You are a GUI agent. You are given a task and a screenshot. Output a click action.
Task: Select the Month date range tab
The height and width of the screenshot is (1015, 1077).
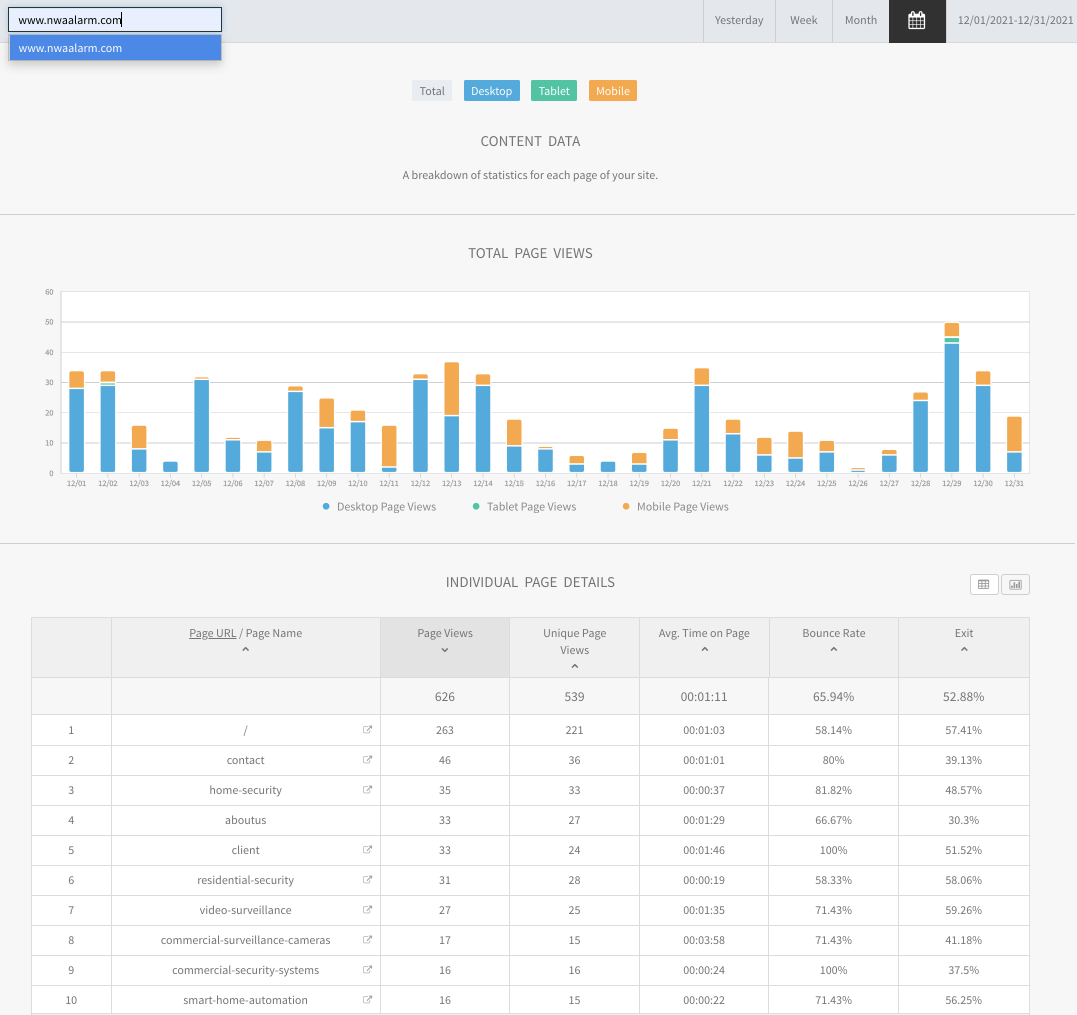point(860,21)
